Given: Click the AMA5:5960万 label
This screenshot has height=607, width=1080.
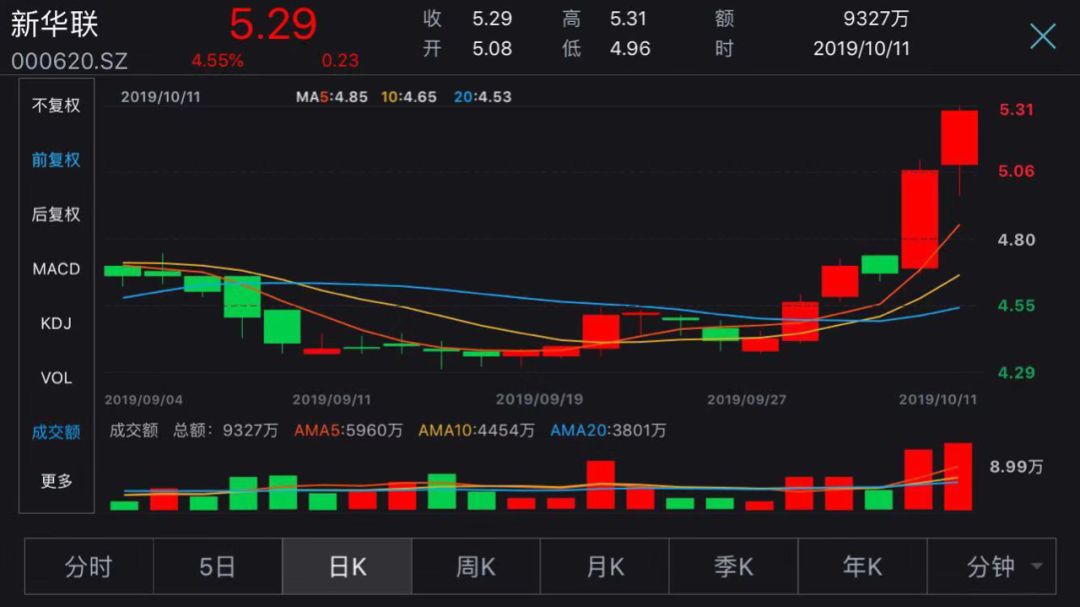Looking at the screenshot, I should pyautogui.click(x=349, y=431).
